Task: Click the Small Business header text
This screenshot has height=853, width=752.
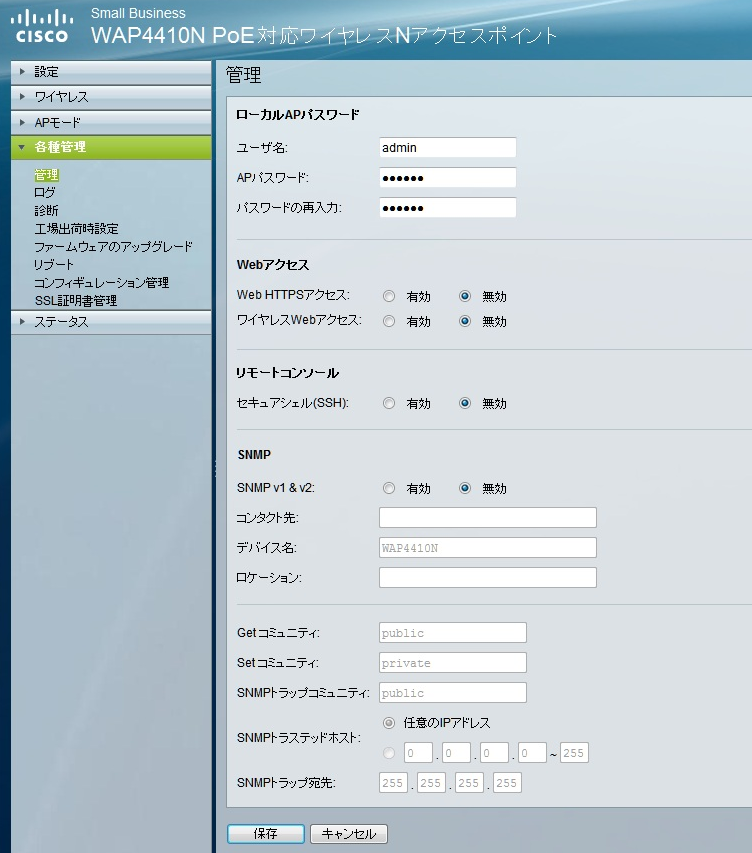Action: coord(138,13)
